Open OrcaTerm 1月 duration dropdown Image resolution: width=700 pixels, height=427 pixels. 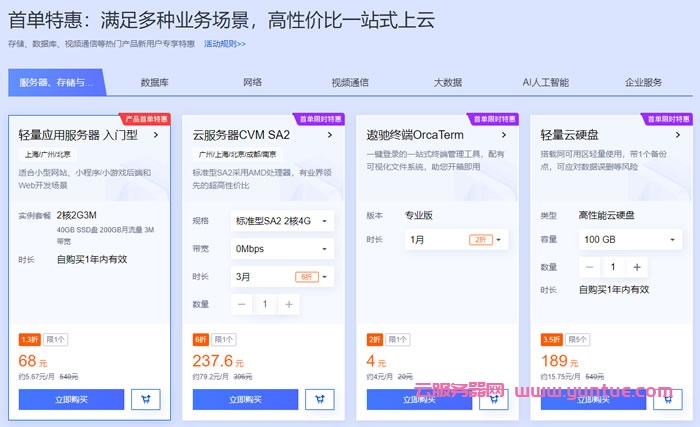click(x=457, y=240)
